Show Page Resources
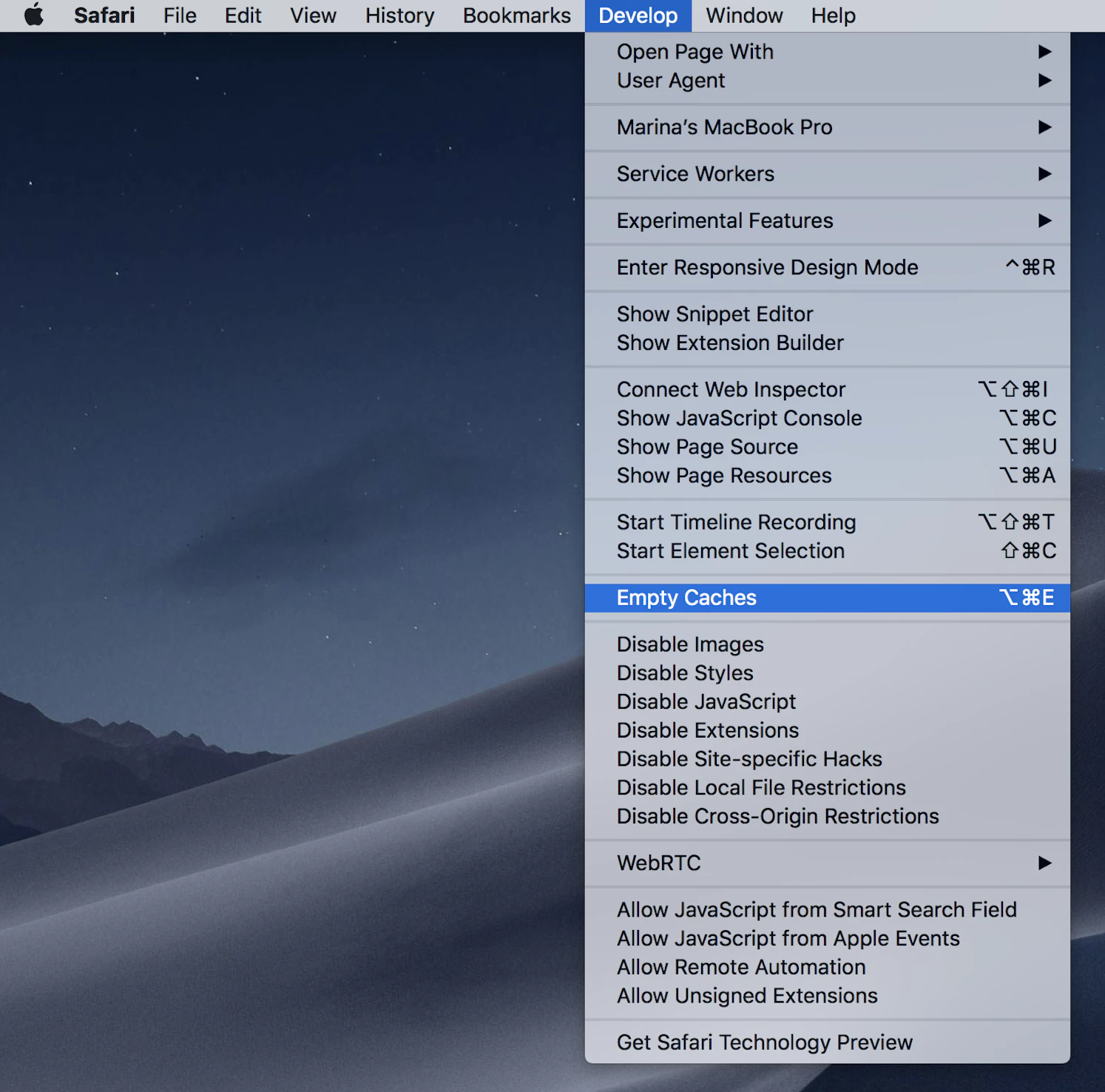This screenshot has width=1105, height=1092. [x=724, y=476]
